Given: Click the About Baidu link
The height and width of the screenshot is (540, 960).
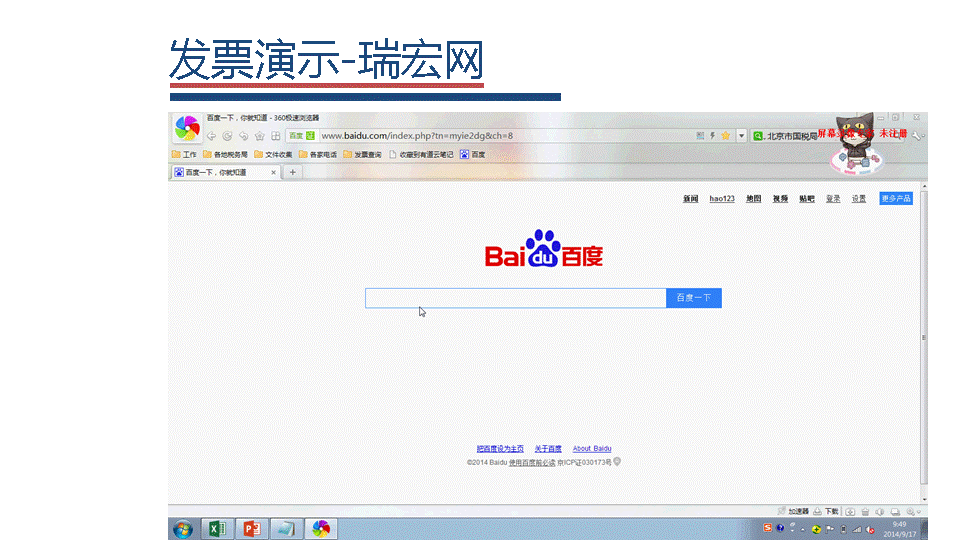Looking at the screenshot, I should coord(592,449).
